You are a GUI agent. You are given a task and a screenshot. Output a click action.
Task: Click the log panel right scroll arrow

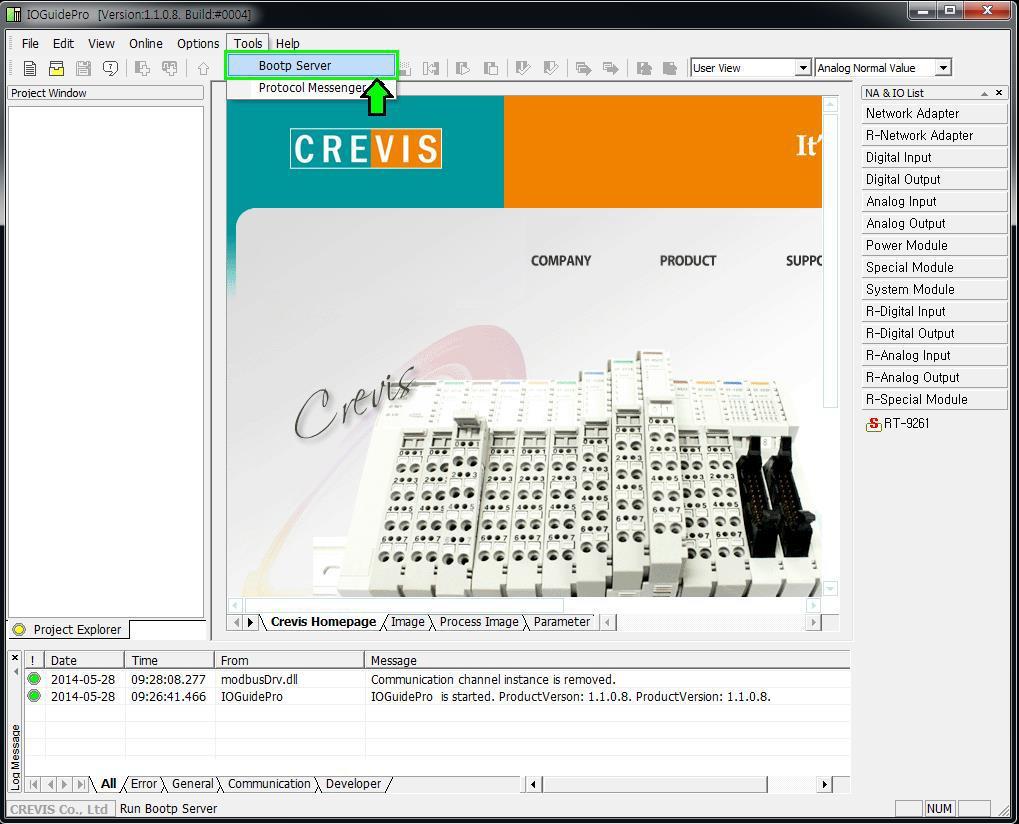tap(824, 784)
